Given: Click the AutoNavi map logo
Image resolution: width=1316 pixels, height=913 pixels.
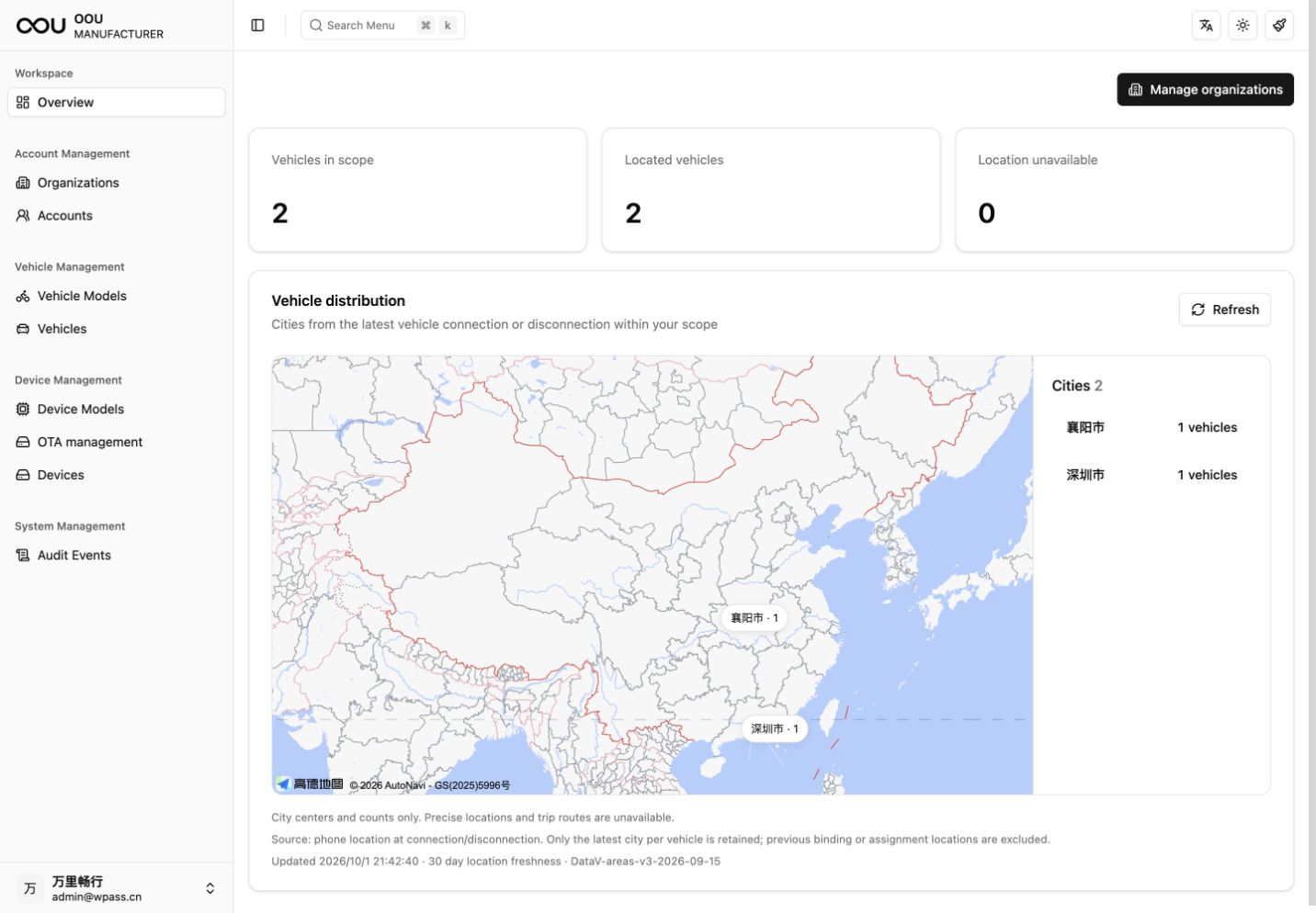Looking at the screenshot, I should pyautogui.click(x=310, y=783).
